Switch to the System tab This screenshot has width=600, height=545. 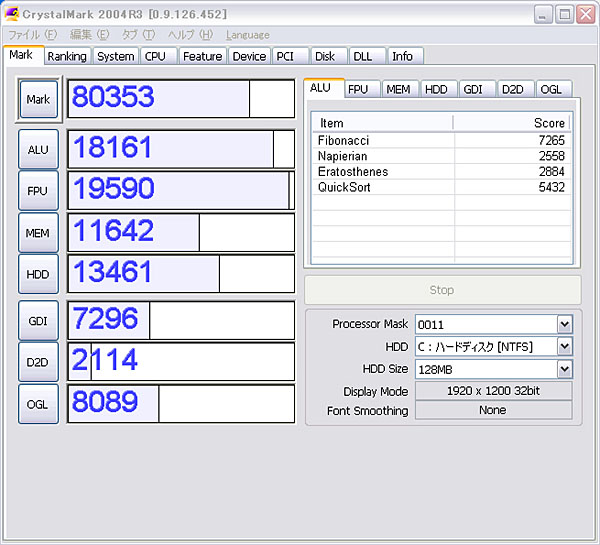pyautogui.click(x=116, y=56)
